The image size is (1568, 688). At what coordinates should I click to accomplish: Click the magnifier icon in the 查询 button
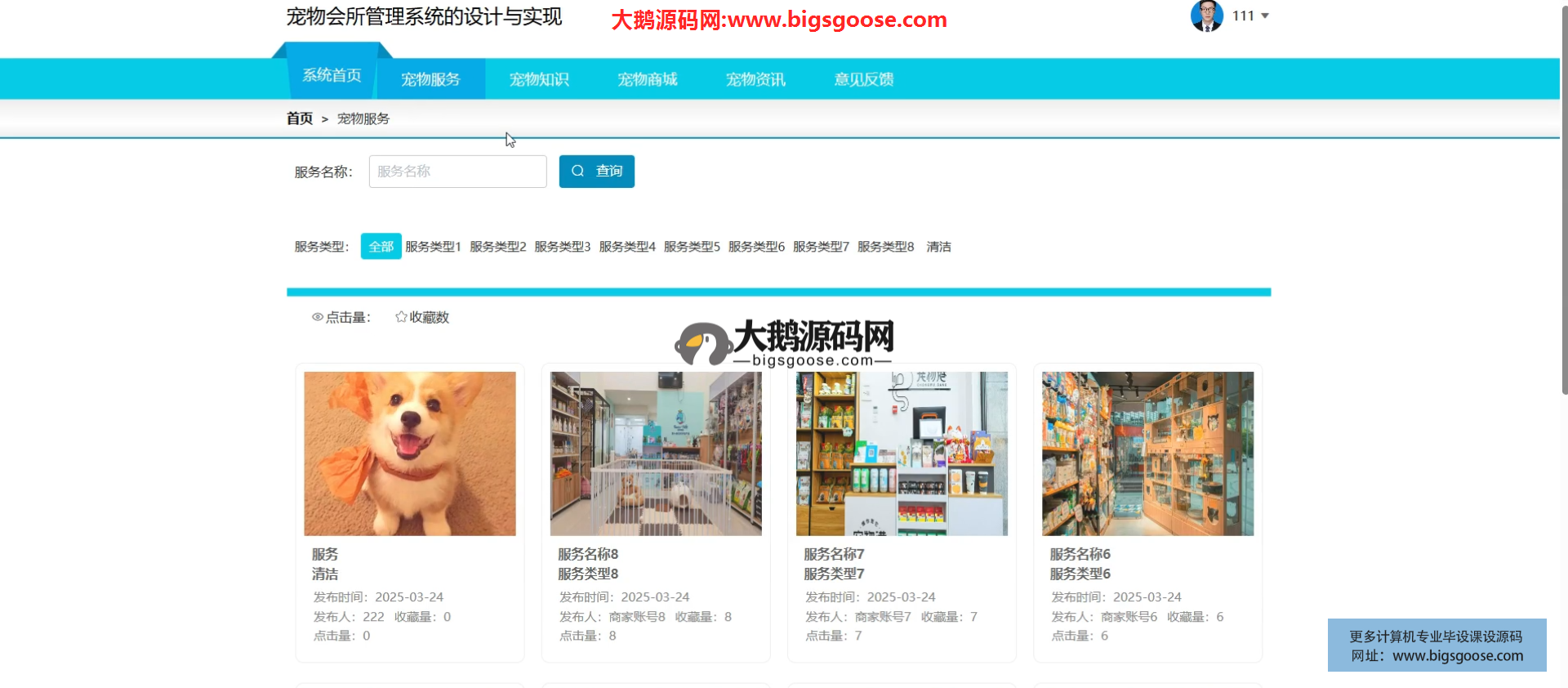(x=578, y=171)
